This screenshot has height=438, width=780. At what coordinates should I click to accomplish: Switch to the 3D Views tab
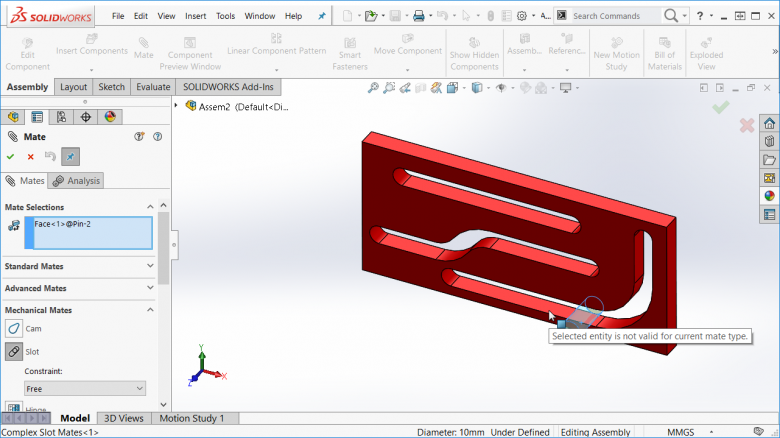tap(123, 418)
